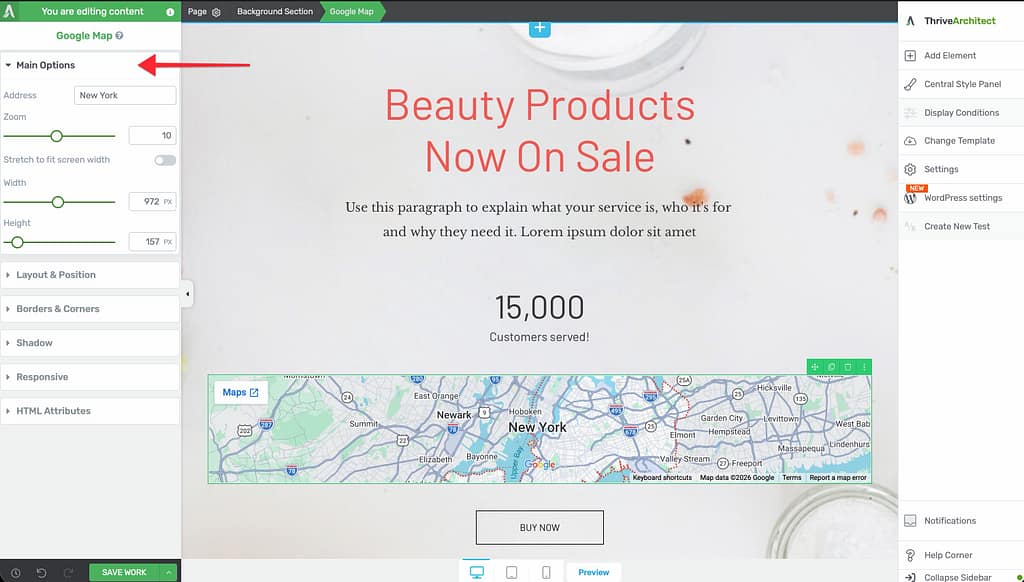This screenshot has width=1024, height=582.
Task: Expand the Borders & Corners section
Action: tap(57, 309)
